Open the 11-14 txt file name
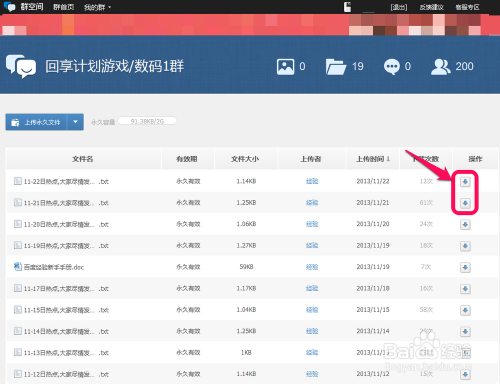Viewport: 500px width, 384px height. pos(66,331)
